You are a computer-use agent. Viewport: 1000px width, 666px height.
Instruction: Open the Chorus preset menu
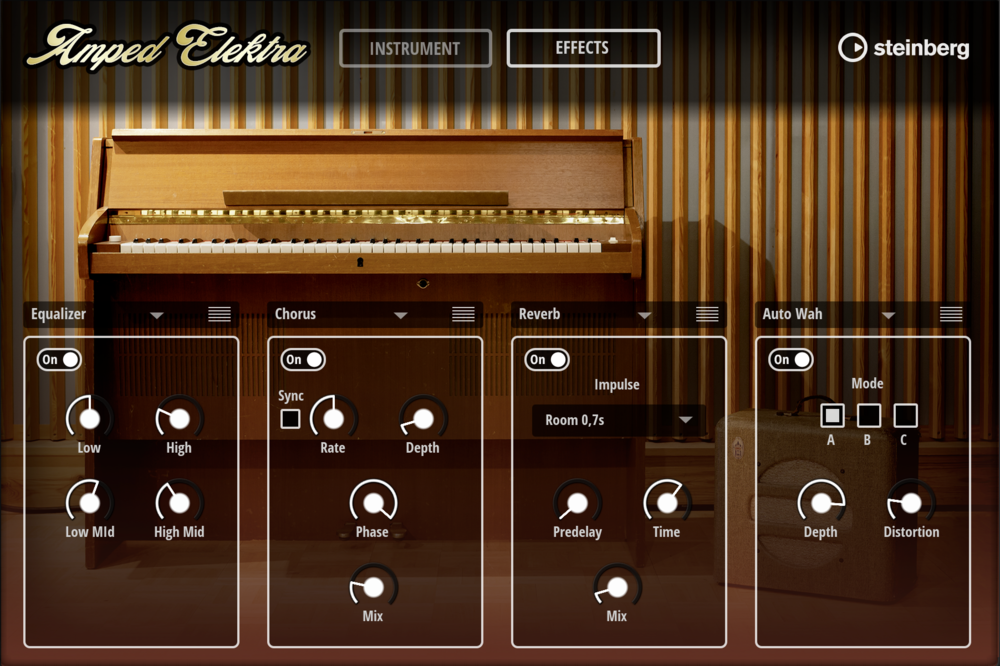point(463,313)
